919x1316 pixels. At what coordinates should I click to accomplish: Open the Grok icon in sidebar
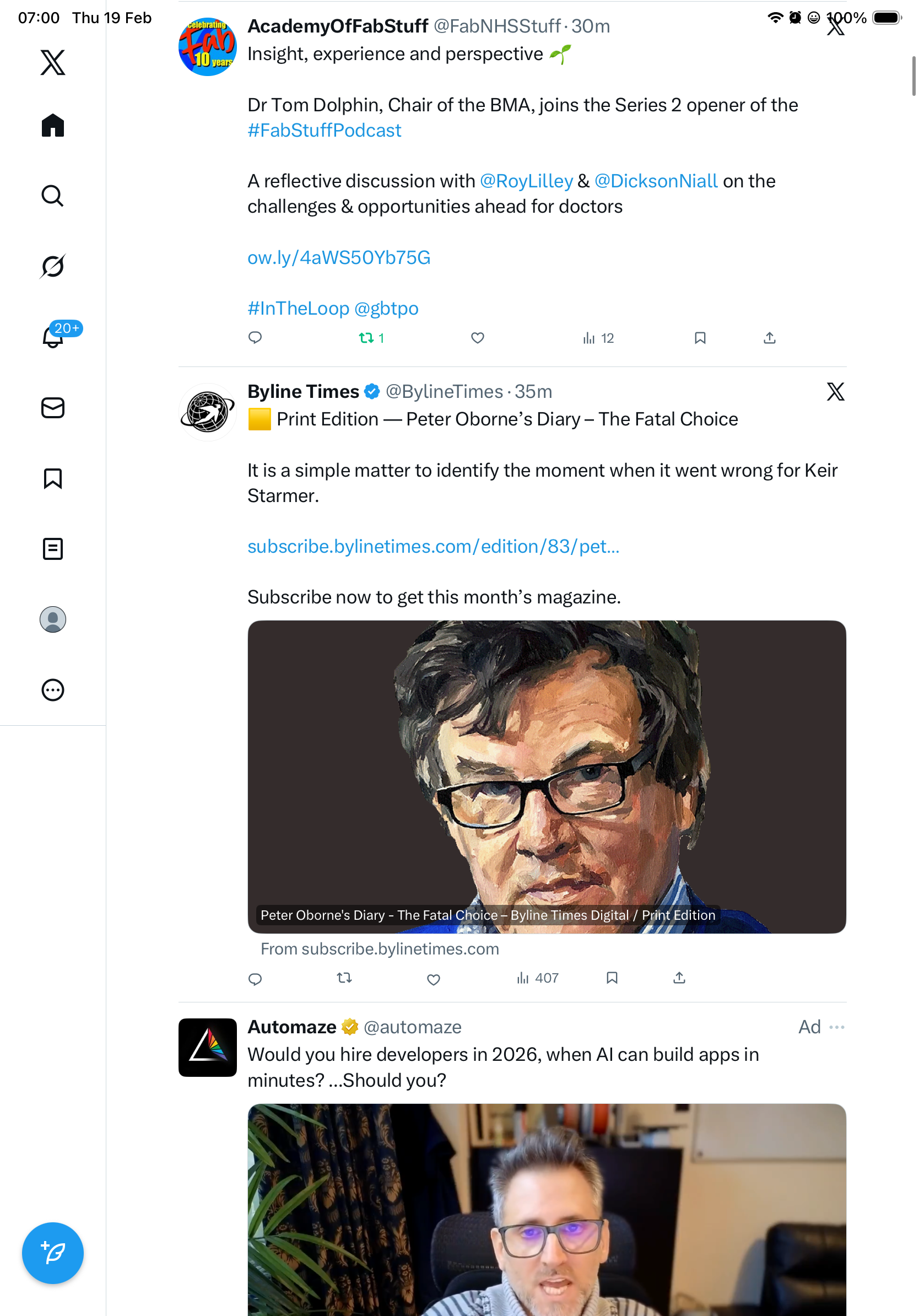point(53,266)
